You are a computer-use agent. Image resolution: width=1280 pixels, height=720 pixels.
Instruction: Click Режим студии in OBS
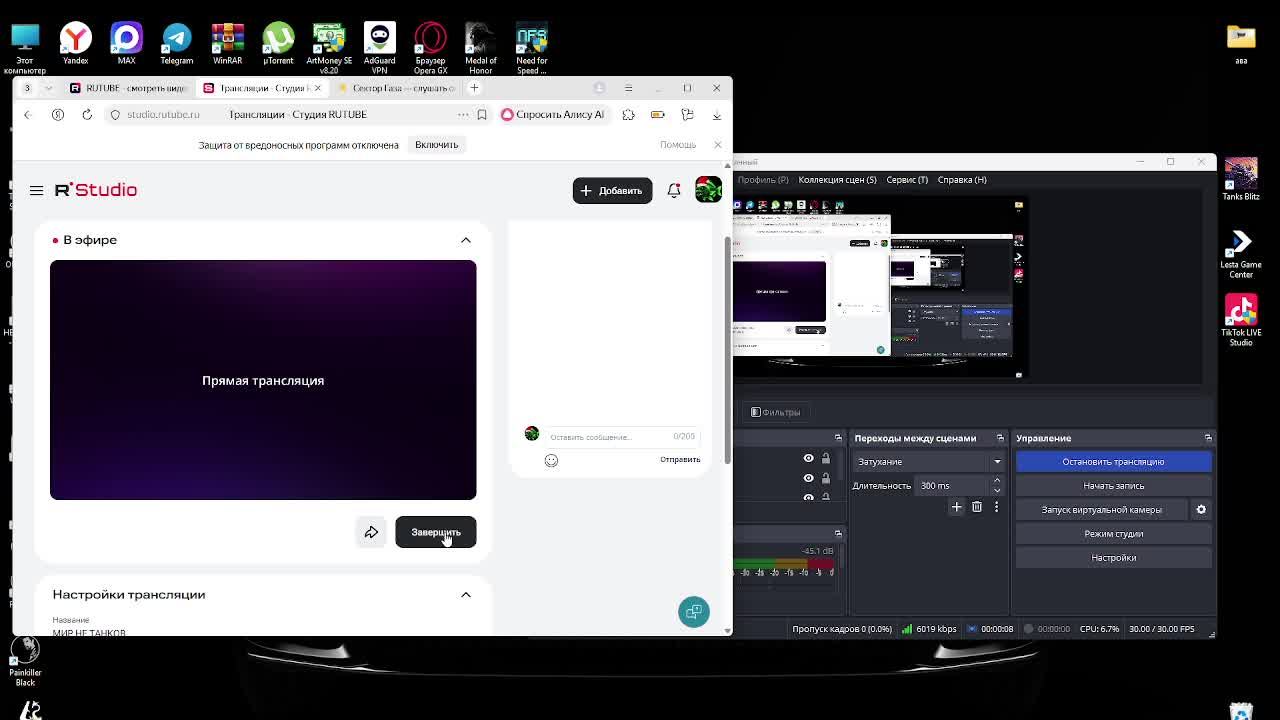(1113, 534)
